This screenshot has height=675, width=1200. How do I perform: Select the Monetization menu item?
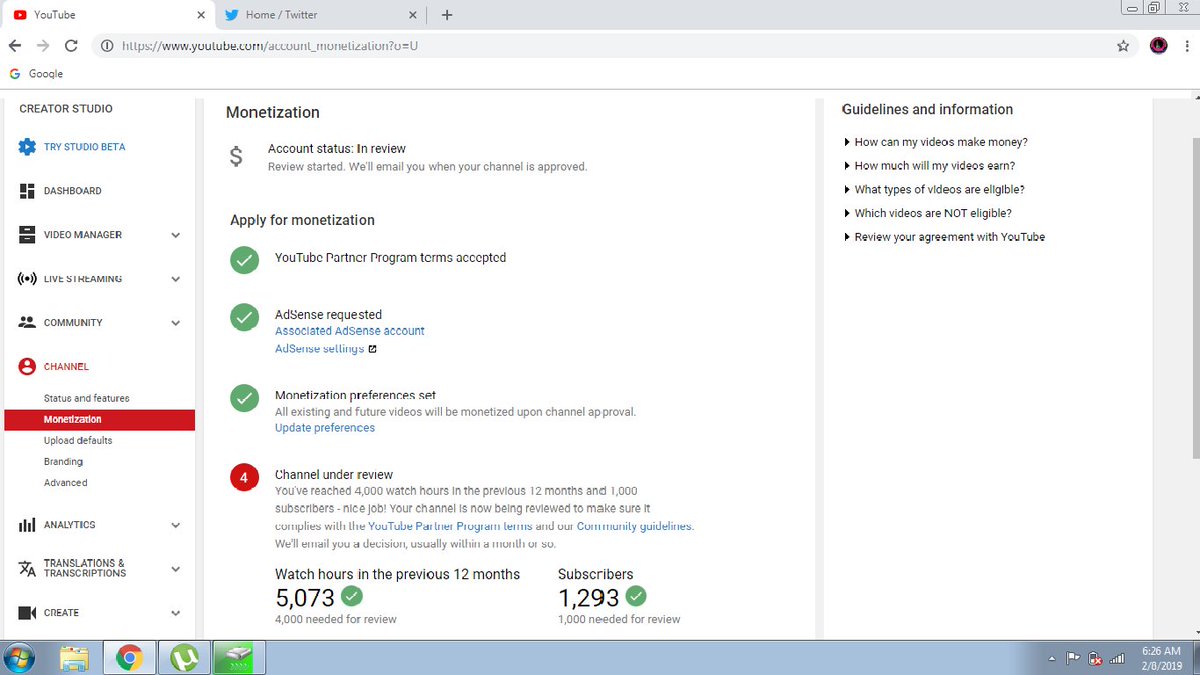(x=99, y=420)
